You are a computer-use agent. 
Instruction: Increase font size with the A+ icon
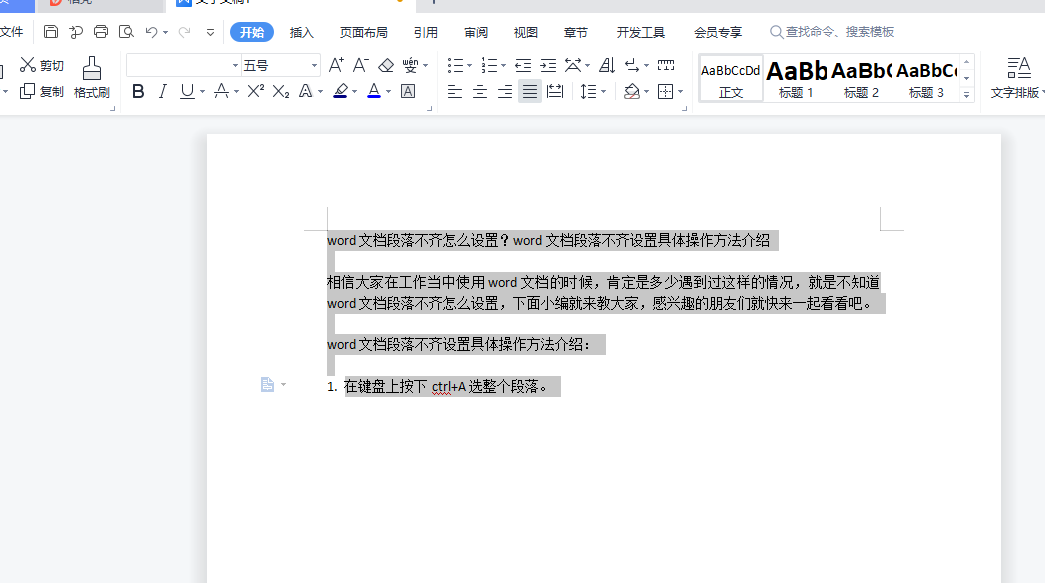point(336,66)
